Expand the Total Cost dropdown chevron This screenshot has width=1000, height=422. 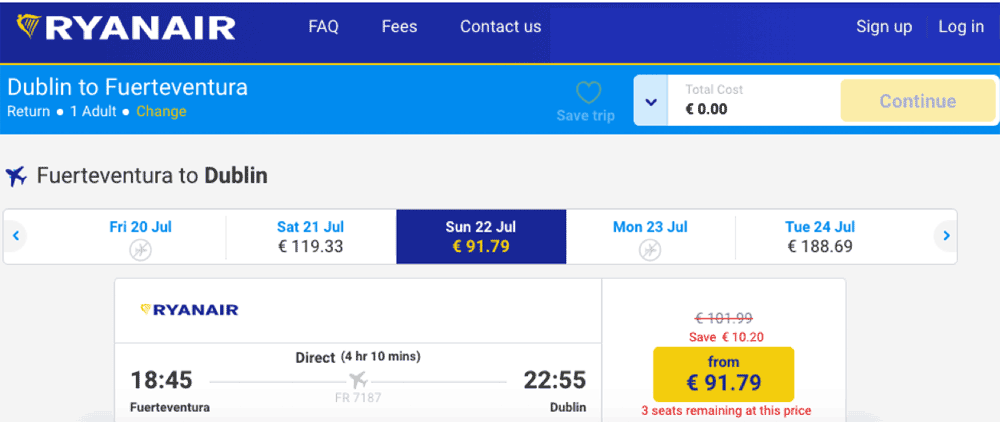[x=651, y=101]
